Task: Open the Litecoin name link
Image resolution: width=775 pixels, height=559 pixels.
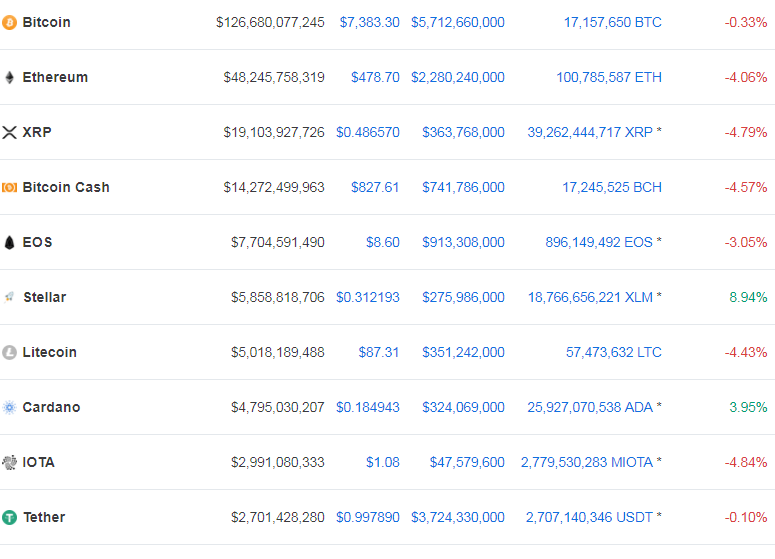Action: pyautogui.click(x=50, y=352)
